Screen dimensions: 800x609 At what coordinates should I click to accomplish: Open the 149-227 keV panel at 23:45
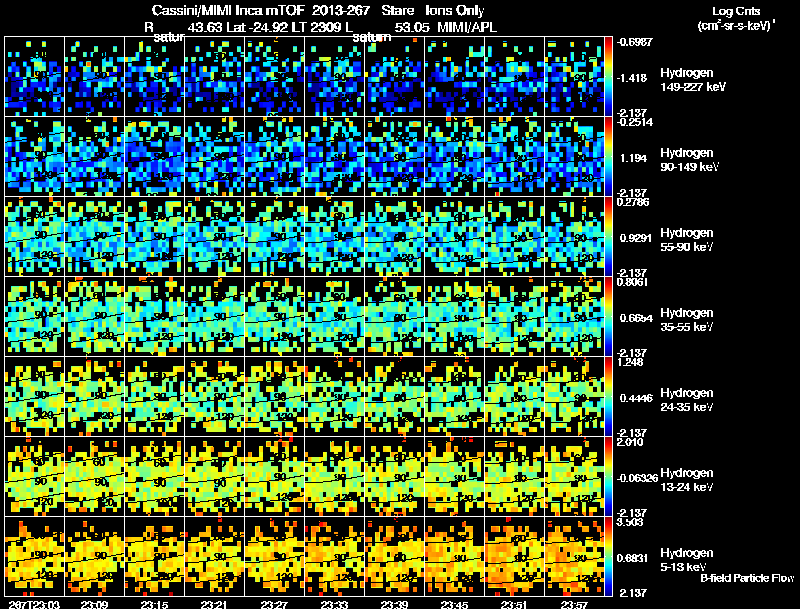pyautogui.click(x=454, y=76)
